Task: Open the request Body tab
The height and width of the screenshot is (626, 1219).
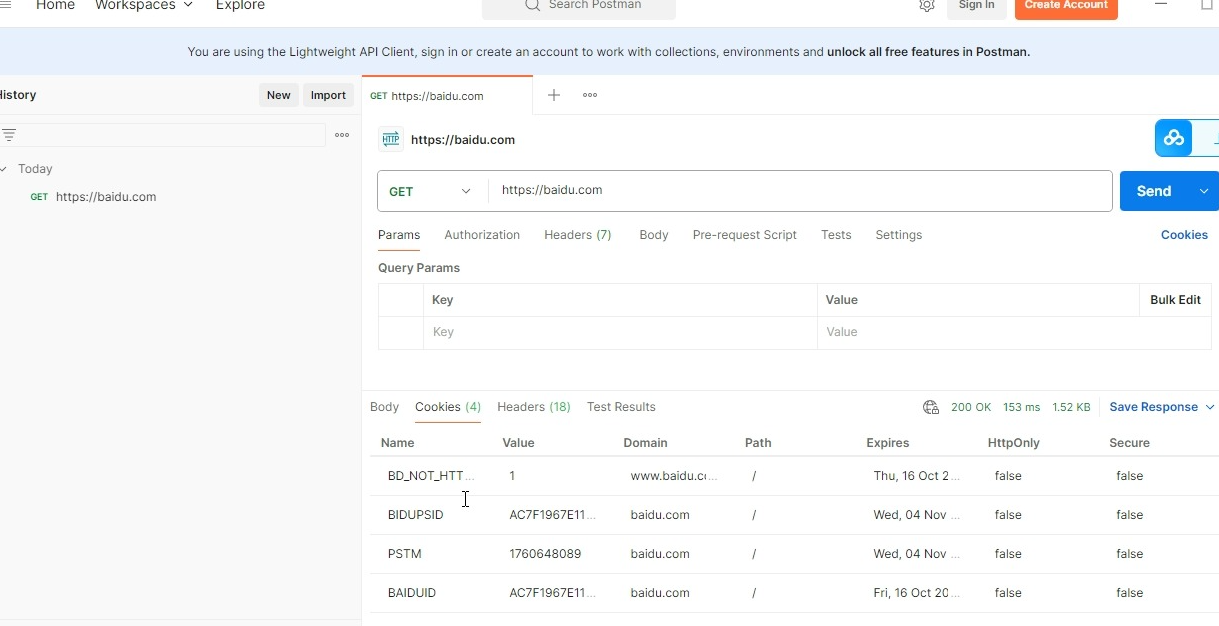Action: point(654,235)
